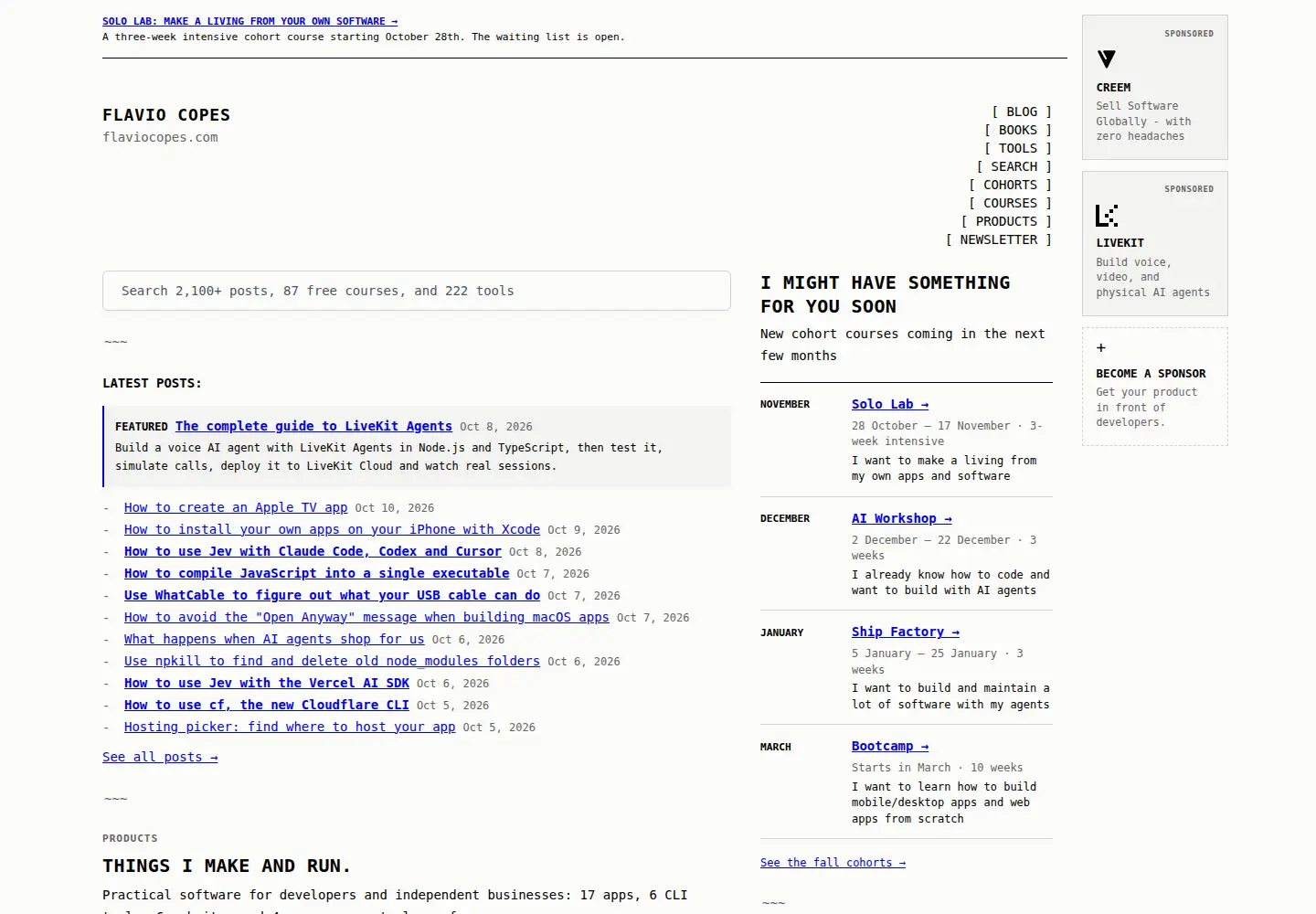This screenshot has height=914, width=1316.
Task: Open 'How to use Jev with the Vercel AI SDK'
Action: [267, 683]
